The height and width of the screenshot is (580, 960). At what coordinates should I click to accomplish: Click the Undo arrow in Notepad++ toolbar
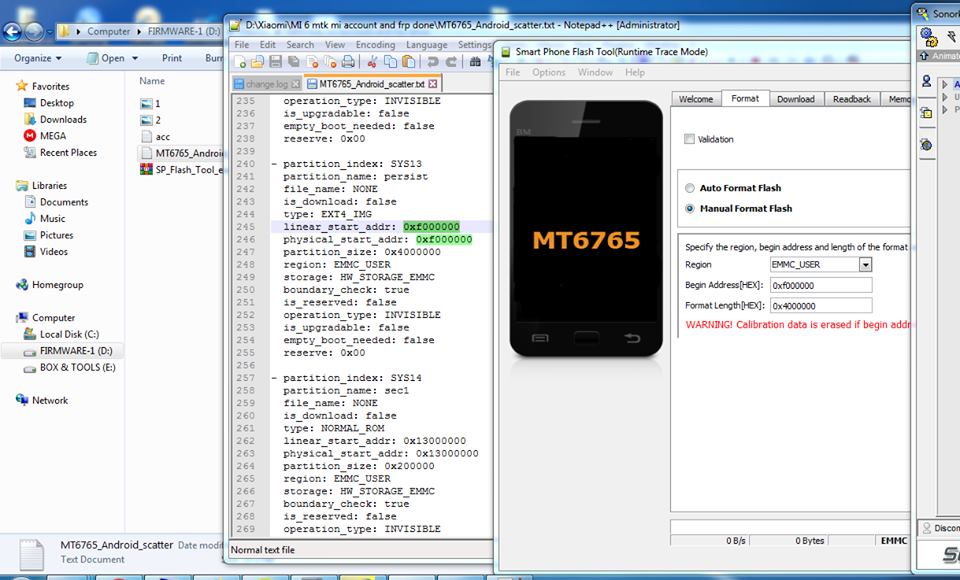[433, 62]
